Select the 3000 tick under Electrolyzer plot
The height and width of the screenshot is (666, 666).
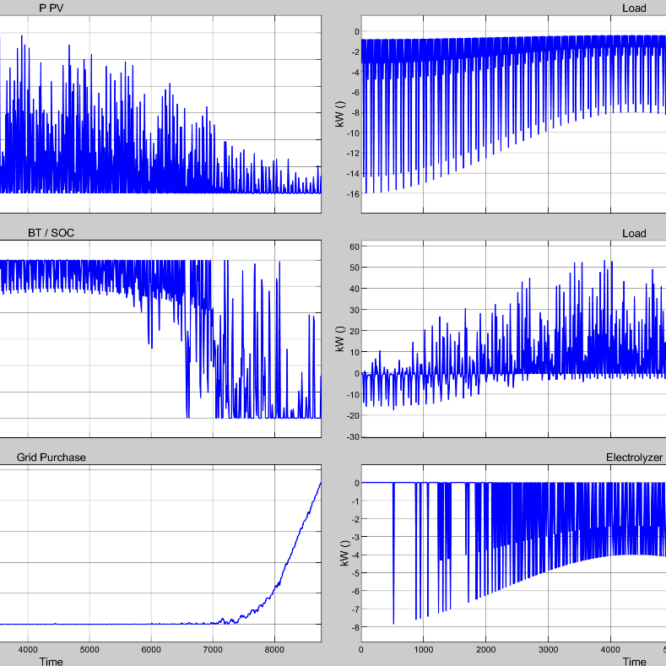click(548, 649)
